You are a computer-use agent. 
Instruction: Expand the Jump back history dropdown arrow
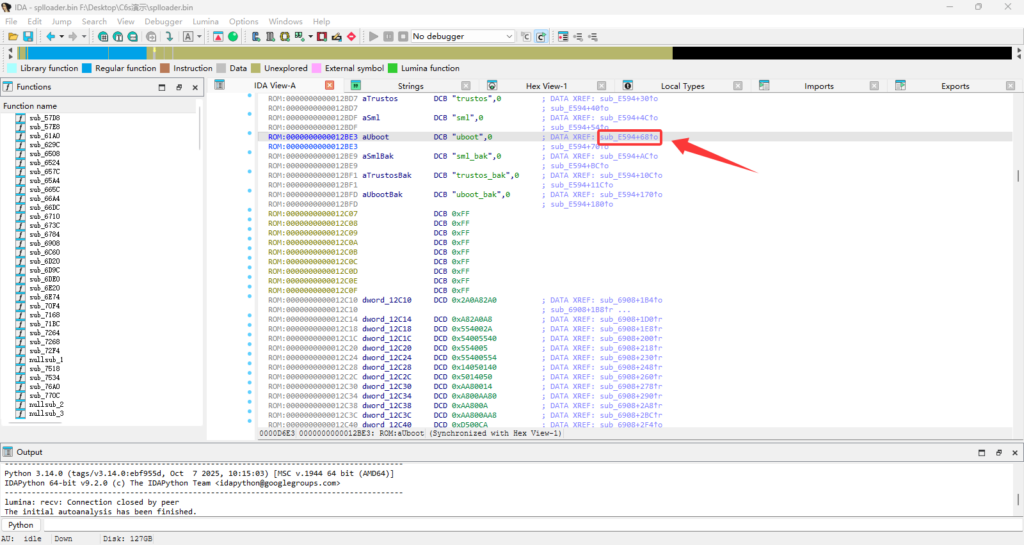[60, 37]
